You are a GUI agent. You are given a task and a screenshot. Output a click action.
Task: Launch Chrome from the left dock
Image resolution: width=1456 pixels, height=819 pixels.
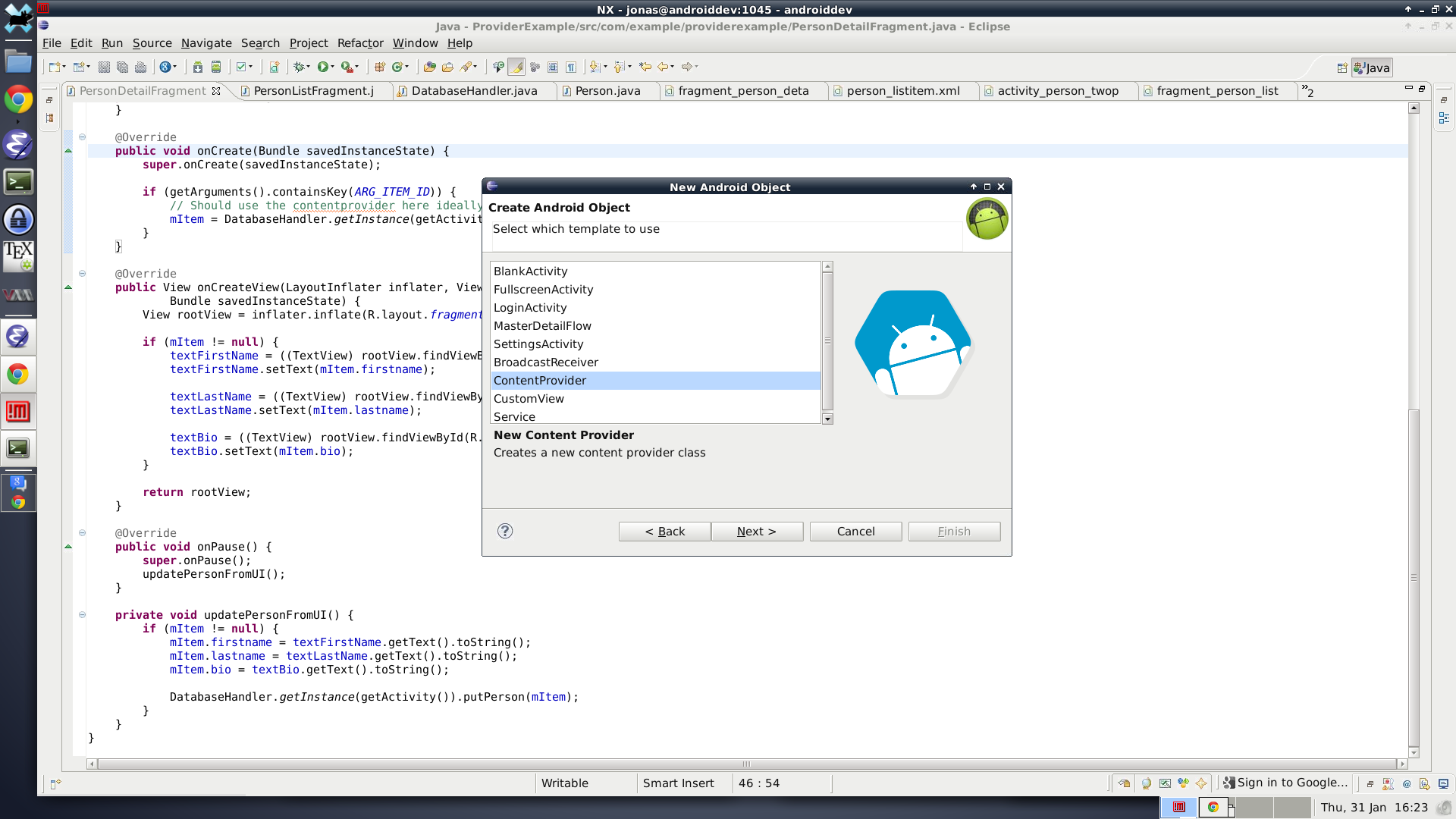click(18, 100)
